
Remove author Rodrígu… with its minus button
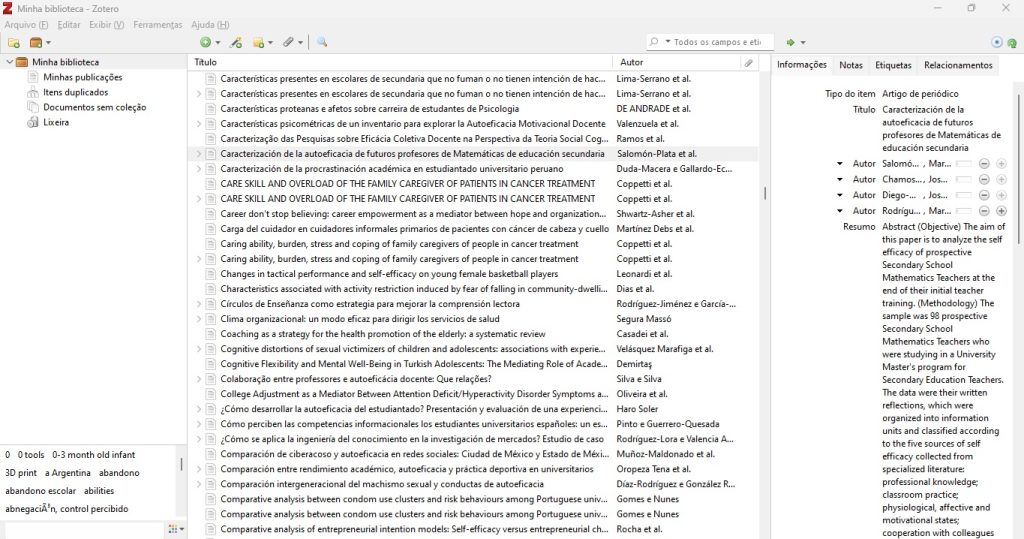(x=984, y=211)
